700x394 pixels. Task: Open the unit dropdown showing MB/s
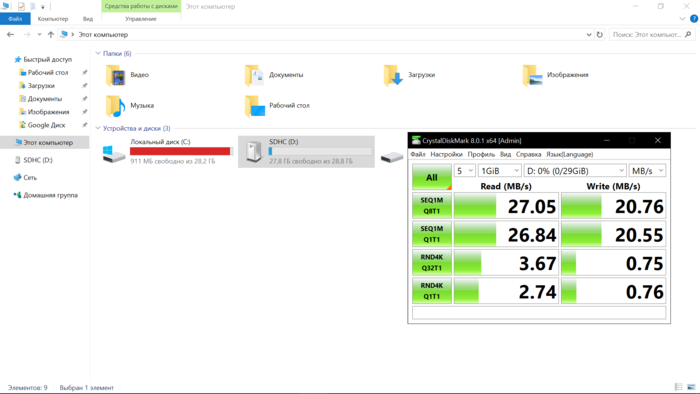coord(647,171)
